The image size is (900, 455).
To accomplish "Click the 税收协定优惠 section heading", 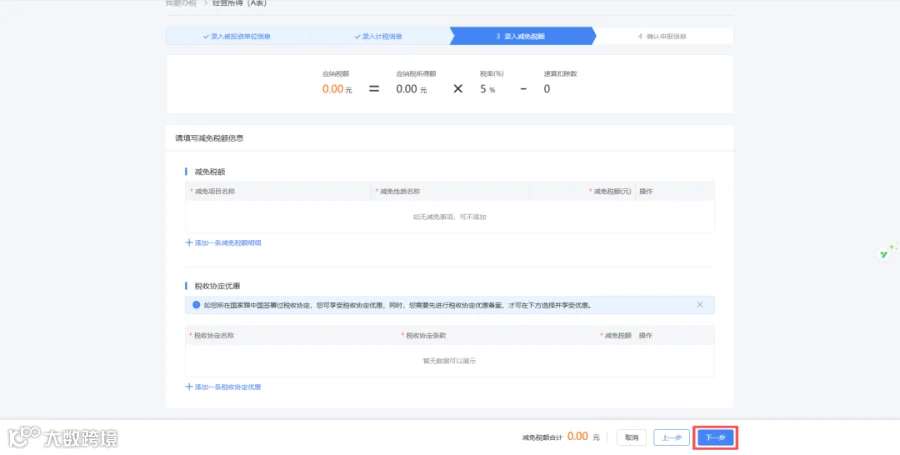I will [x=217, y=286].
